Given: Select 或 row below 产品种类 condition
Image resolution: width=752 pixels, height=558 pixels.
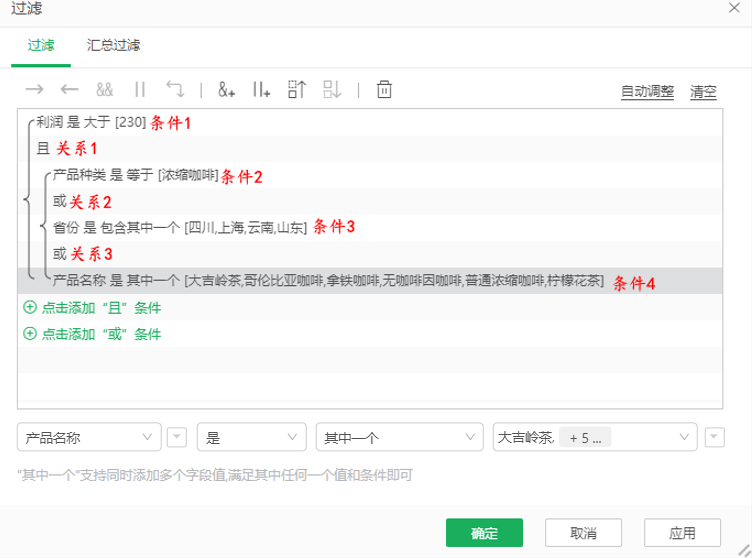Looking at the screenshot, I should coord(370,202).
